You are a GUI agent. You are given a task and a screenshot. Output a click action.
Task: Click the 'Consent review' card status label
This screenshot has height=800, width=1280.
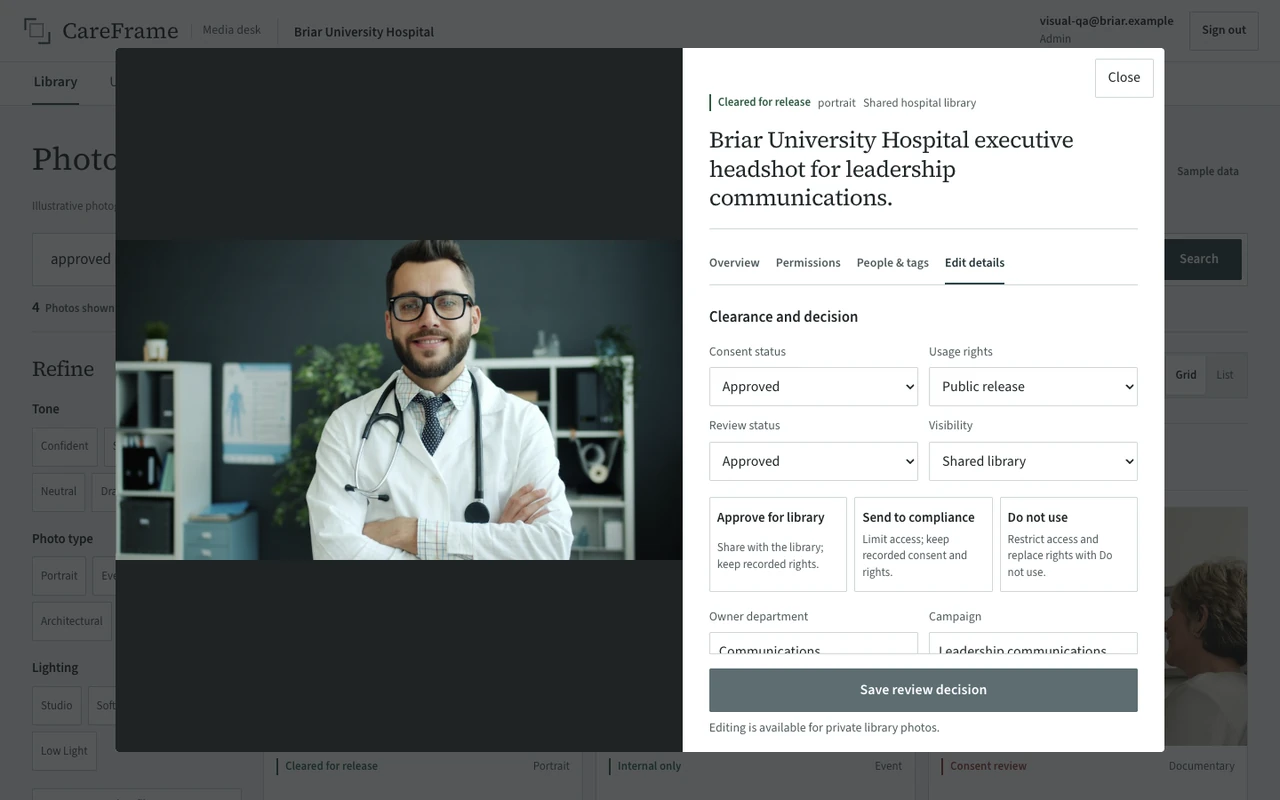click(x=988, y=766)
